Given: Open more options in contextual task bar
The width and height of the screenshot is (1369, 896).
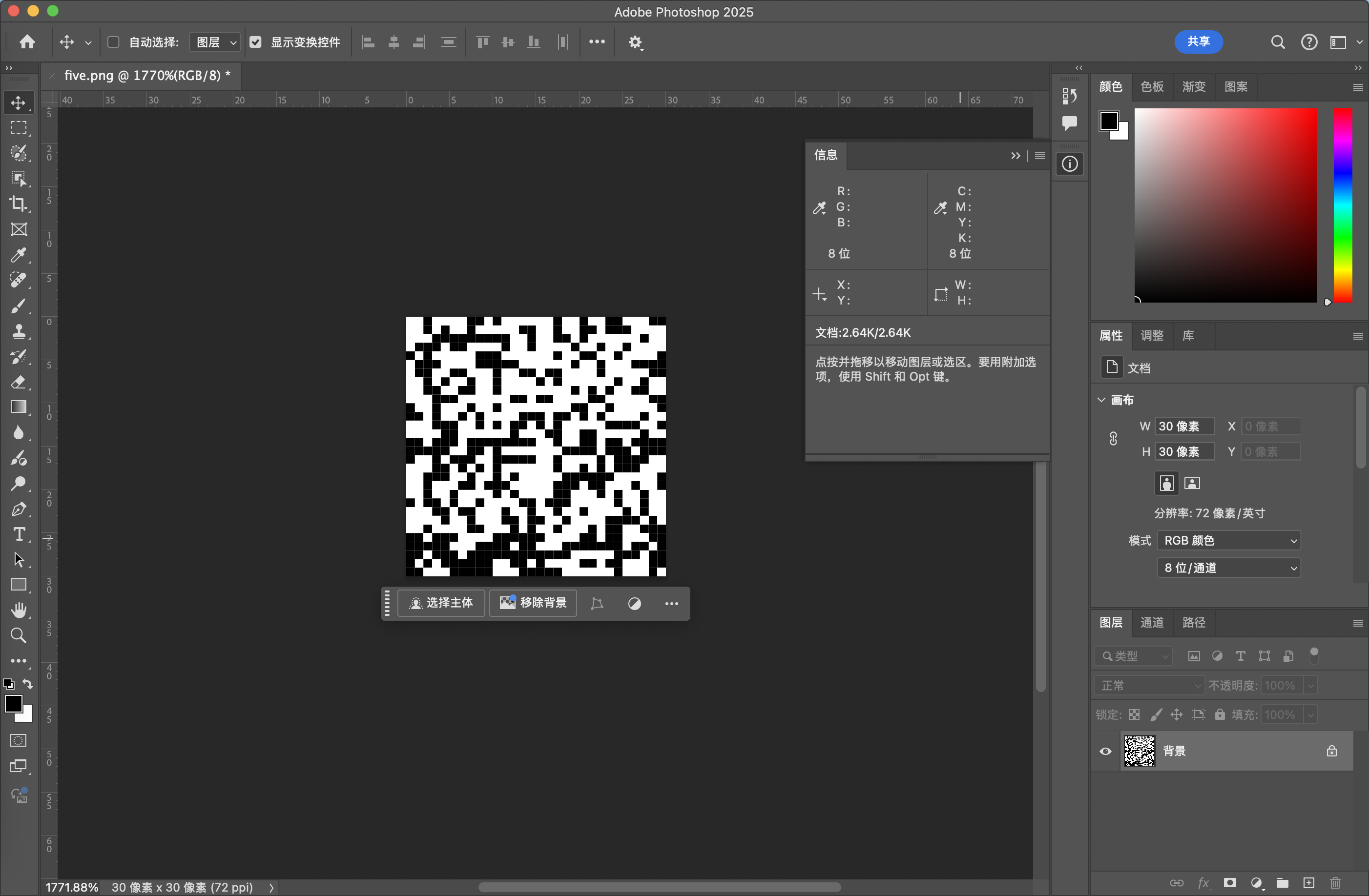Looking at the screenshot, I should (x=671, y=603).
